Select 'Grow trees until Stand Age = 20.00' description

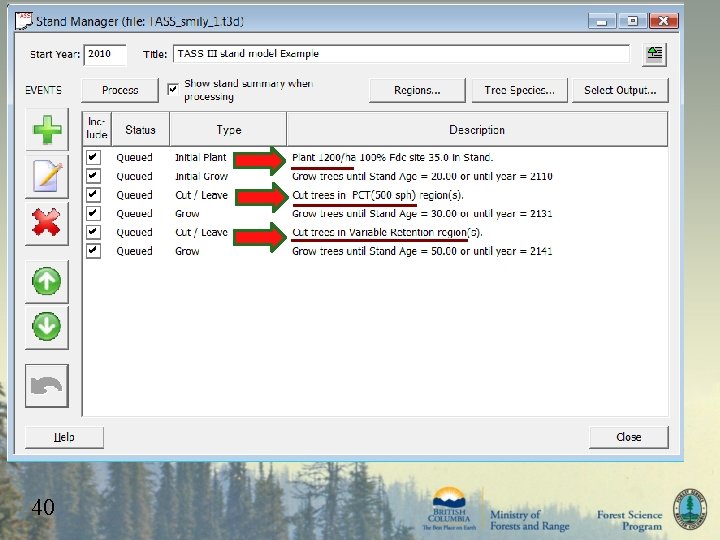coord(422,176)
